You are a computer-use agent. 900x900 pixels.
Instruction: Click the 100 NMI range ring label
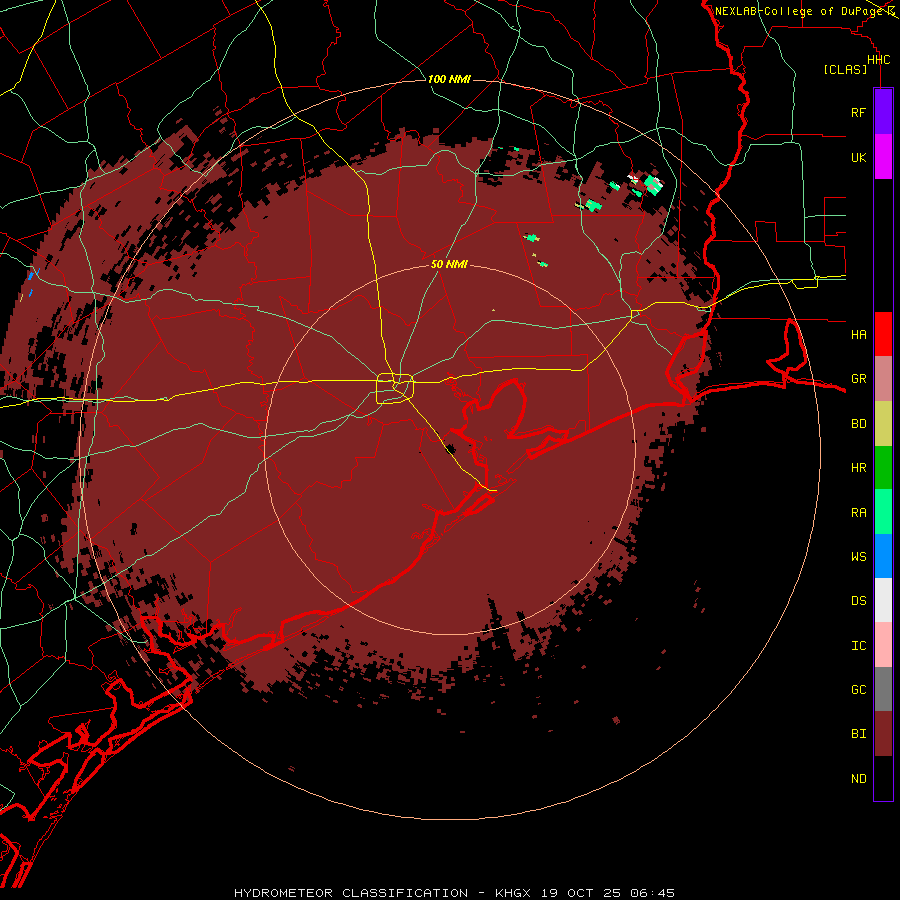[x=449, y=79]
